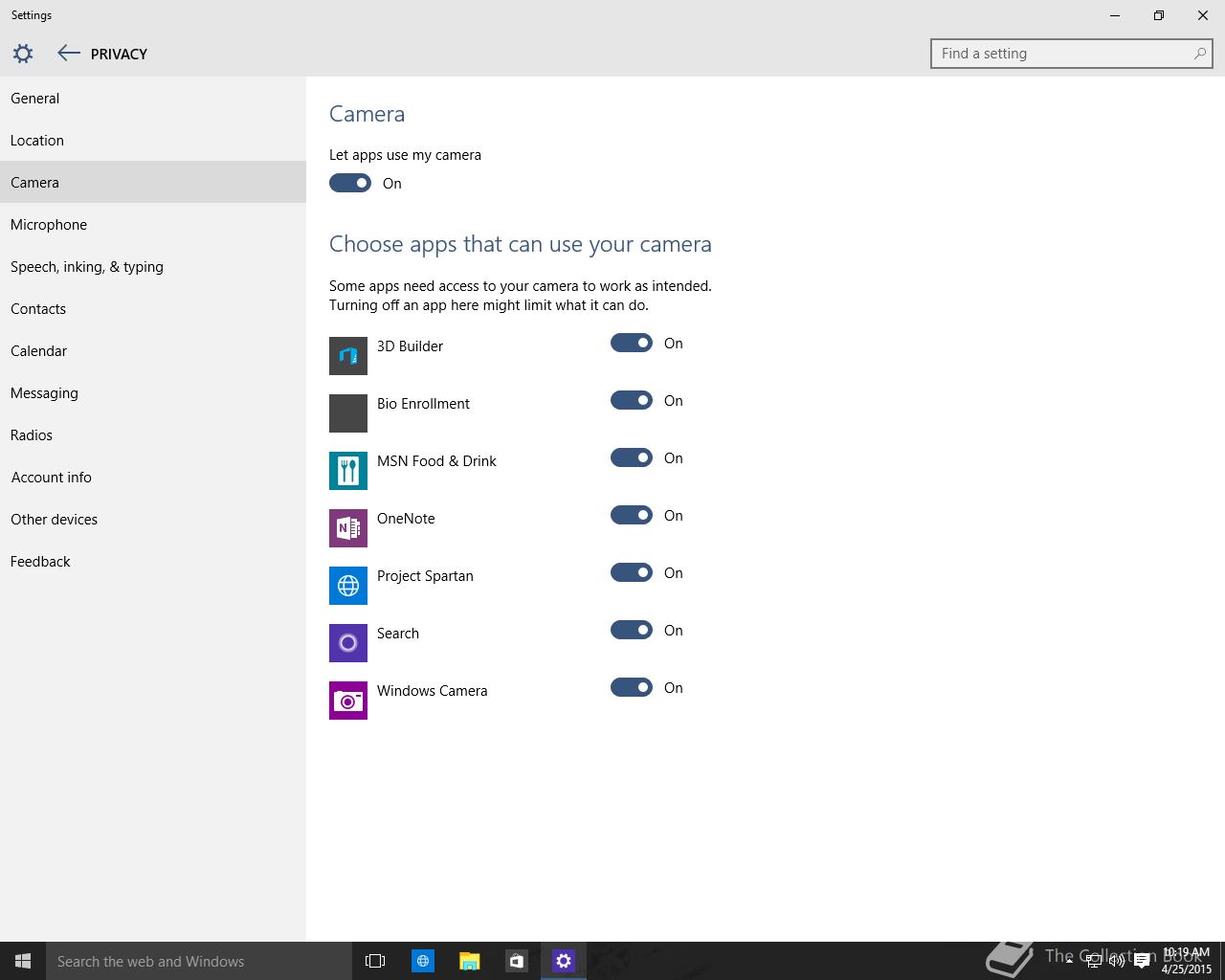Open Contacts privacy settings
The width and height of the screenshot is (1225, 980).
point(153,308)
